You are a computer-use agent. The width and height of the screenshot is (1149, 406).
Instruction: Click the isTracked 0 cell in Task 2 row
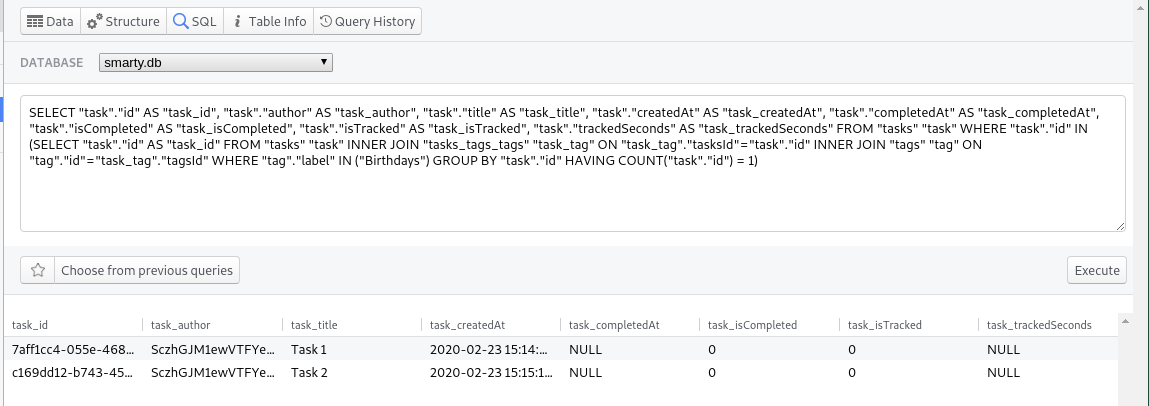coord(909,372)
